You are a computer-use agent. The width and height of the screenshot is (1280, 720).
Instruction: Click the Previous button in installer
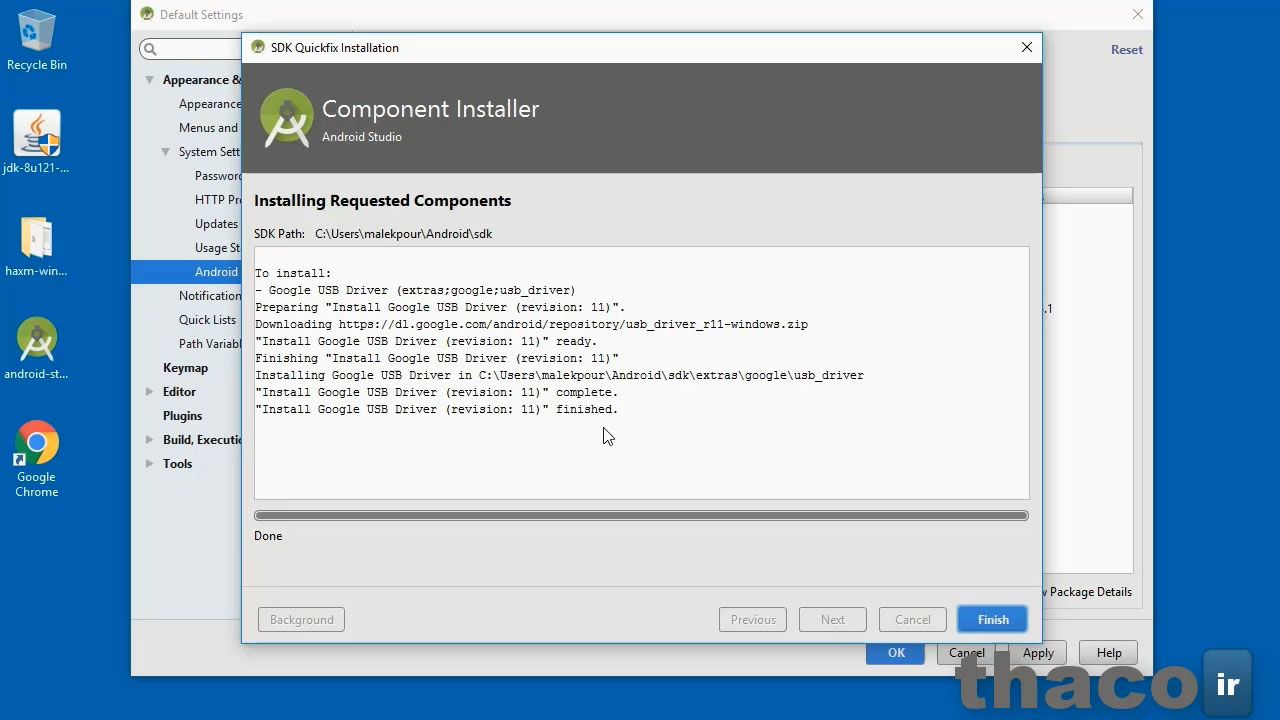[x=752, y=620]
